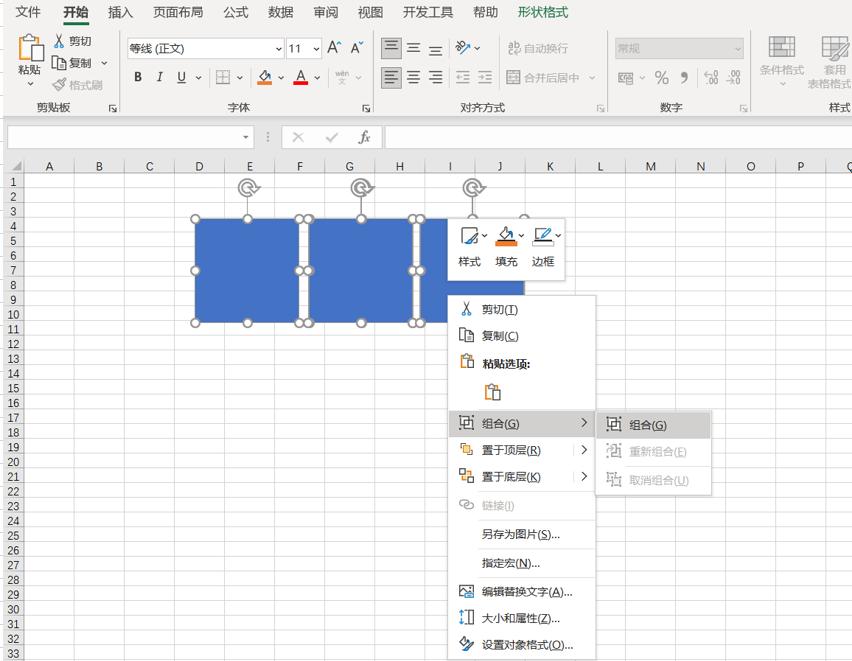Activate the Format Painter (格式刷)
The height and width of the screenshot is (661, 852).
(x=79, y=84)
